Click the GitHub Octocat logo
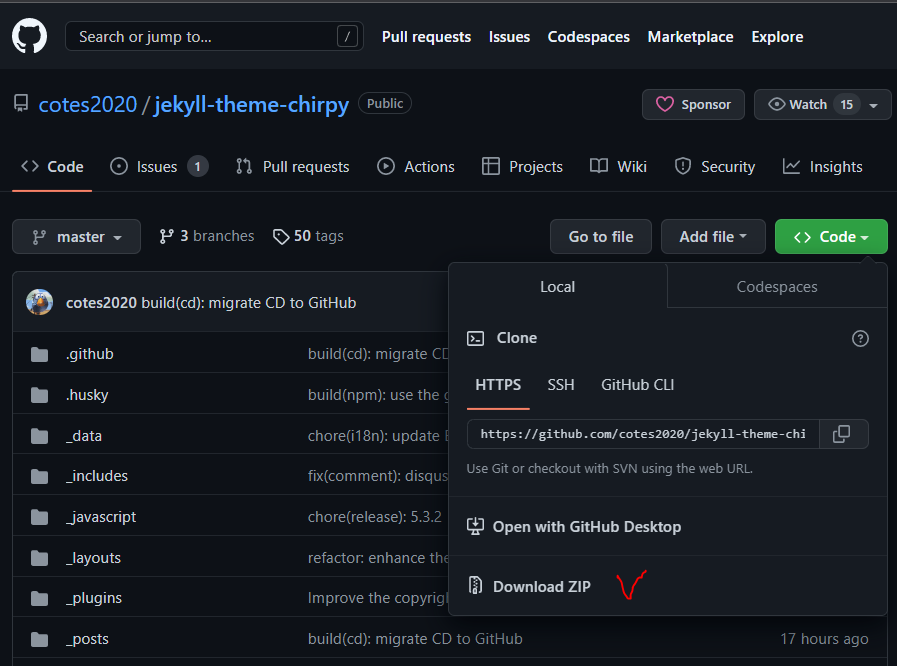 (x=29, y=35)
